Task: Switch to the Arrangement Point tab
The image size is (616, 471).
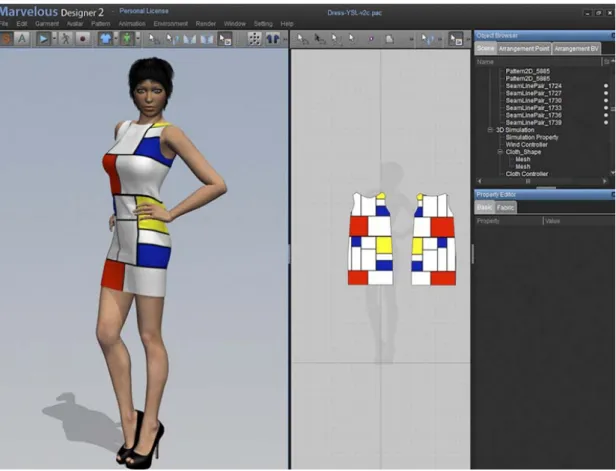Action: click(524, 49)
